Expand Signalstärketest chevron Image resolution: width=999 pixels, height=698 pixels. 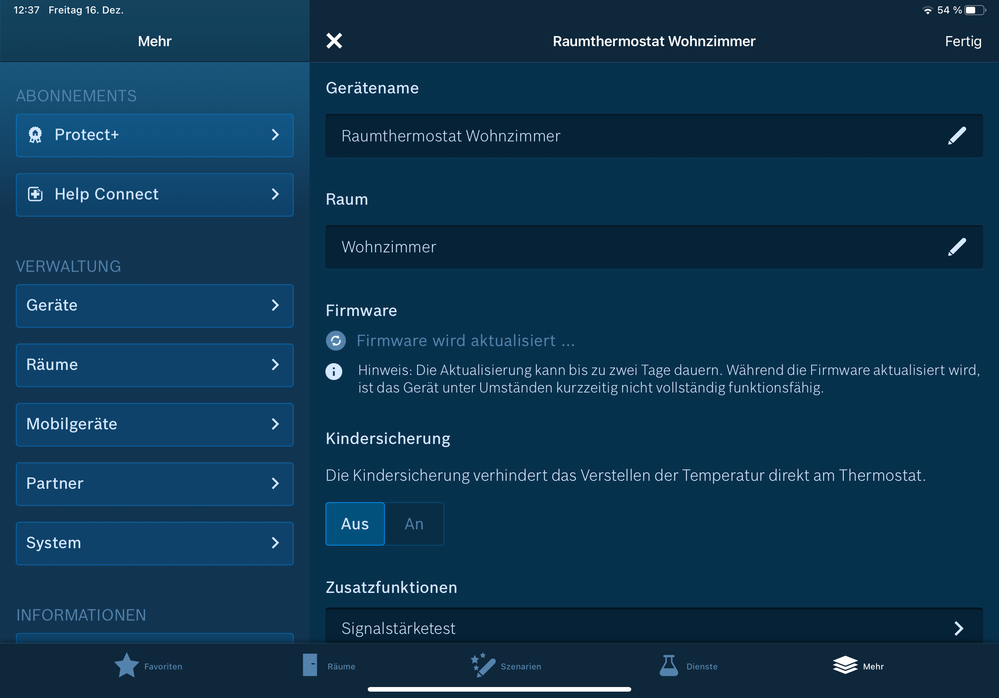[x=958, y=629]
